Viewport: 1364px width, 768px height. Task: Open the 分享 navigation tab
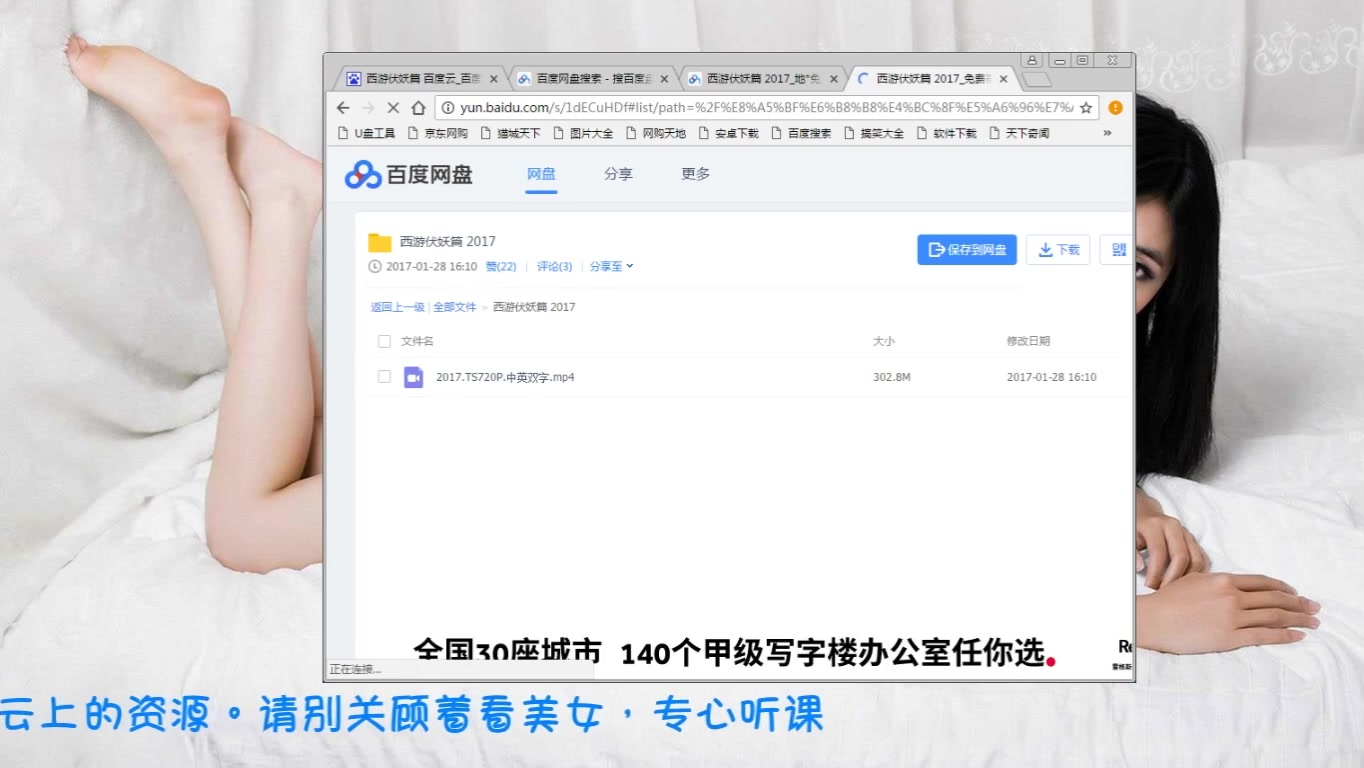tap(618, 174)
